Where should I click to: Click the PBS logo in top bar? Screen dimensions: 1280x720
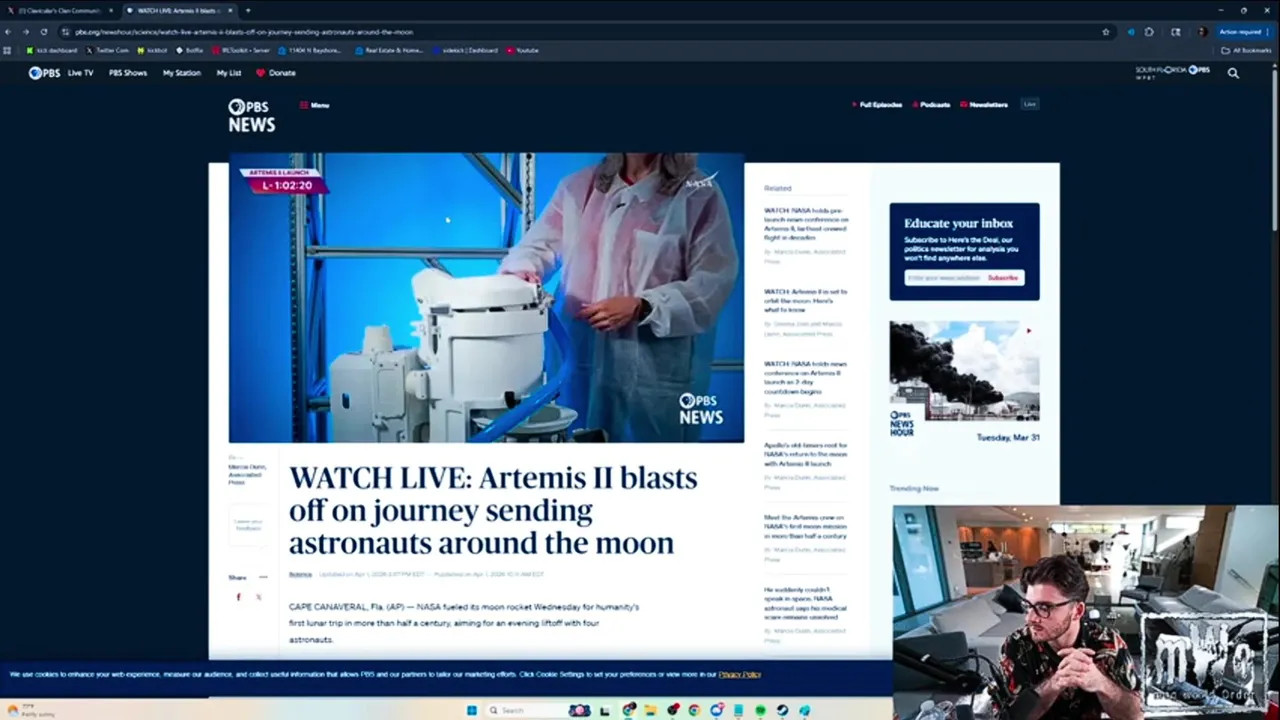tap(44, 73)
